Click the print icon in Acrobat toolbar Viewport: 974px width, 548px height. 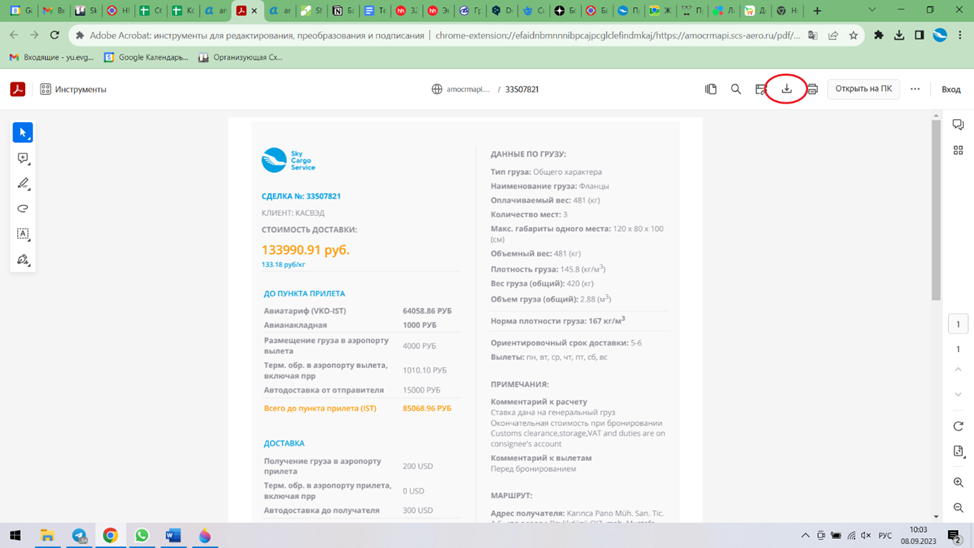pos(812,89)
